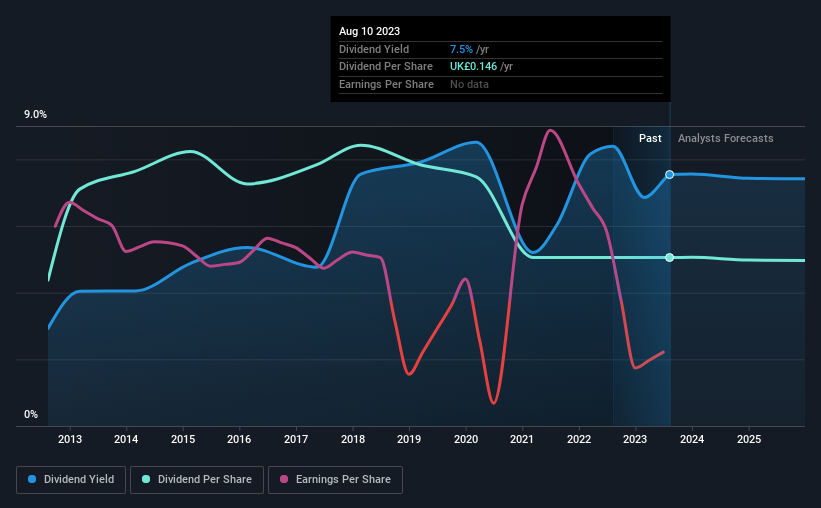Click the 2013 x-axis label
The height and width of the screenshot is (508, 821).
pyautogui.click(x=70, y=439)
